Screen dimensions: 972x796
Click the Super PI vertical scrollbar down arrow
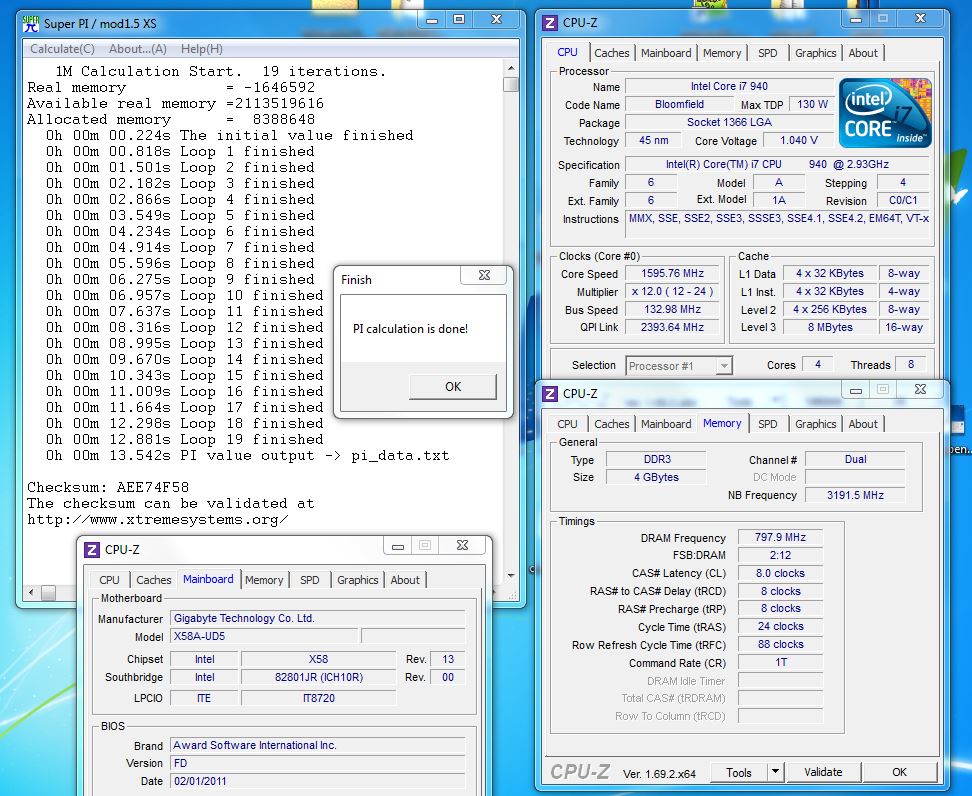(x=511, y=576)
